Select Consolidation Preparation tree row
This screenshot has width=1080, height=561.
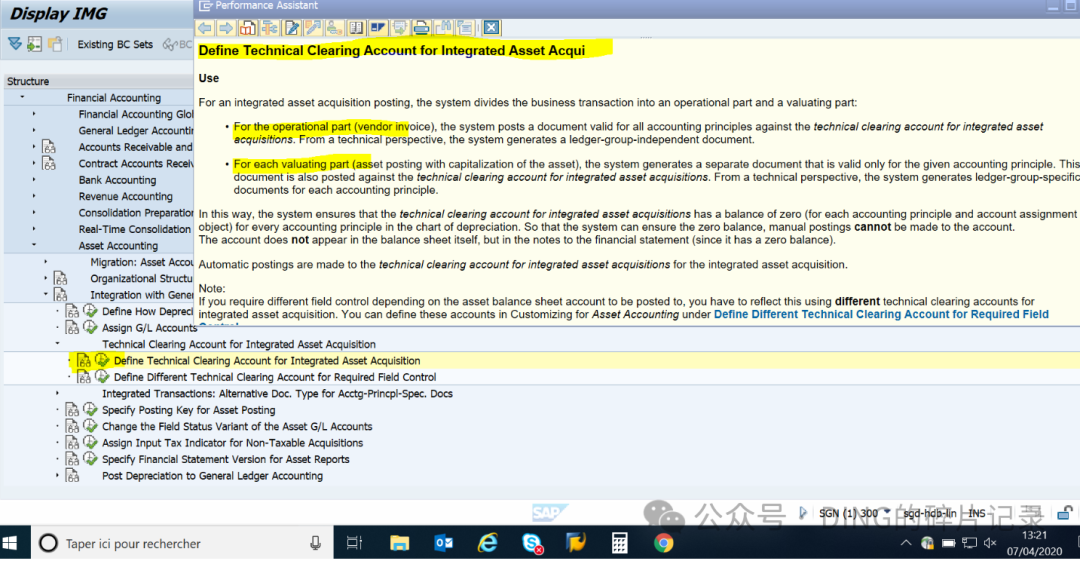point(136,213)
